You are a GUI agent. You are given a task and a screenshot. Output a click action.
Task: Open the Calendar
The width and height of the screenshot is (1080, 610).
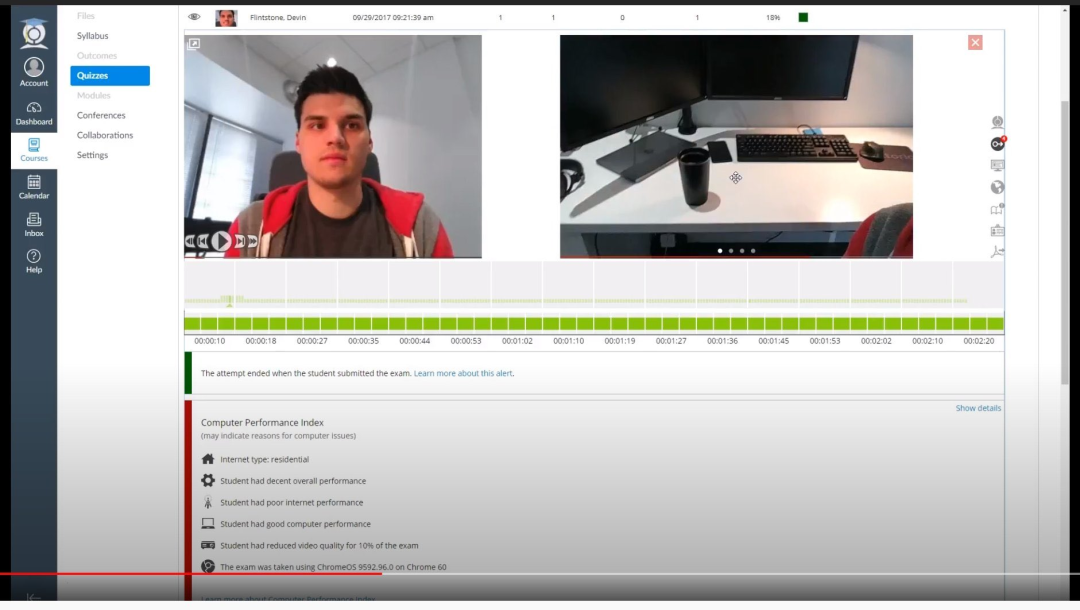tap(34, 187)
